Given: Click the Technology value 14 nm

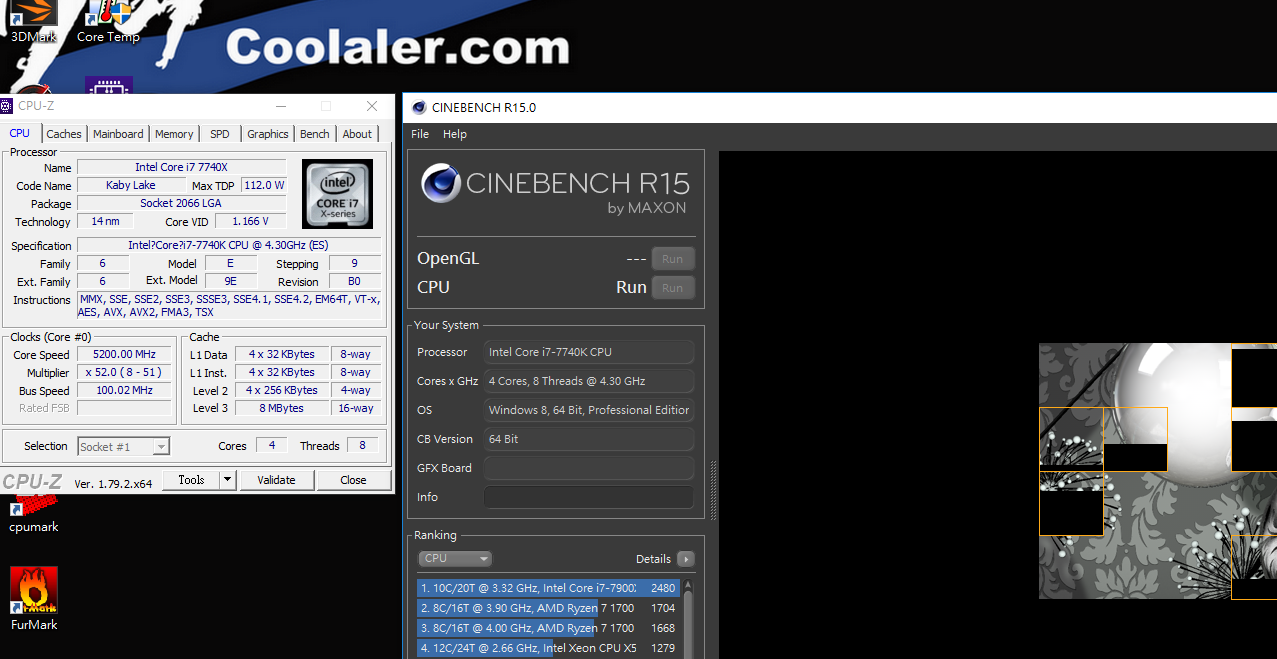Looking at the screenshot, I should pos(103,221).
